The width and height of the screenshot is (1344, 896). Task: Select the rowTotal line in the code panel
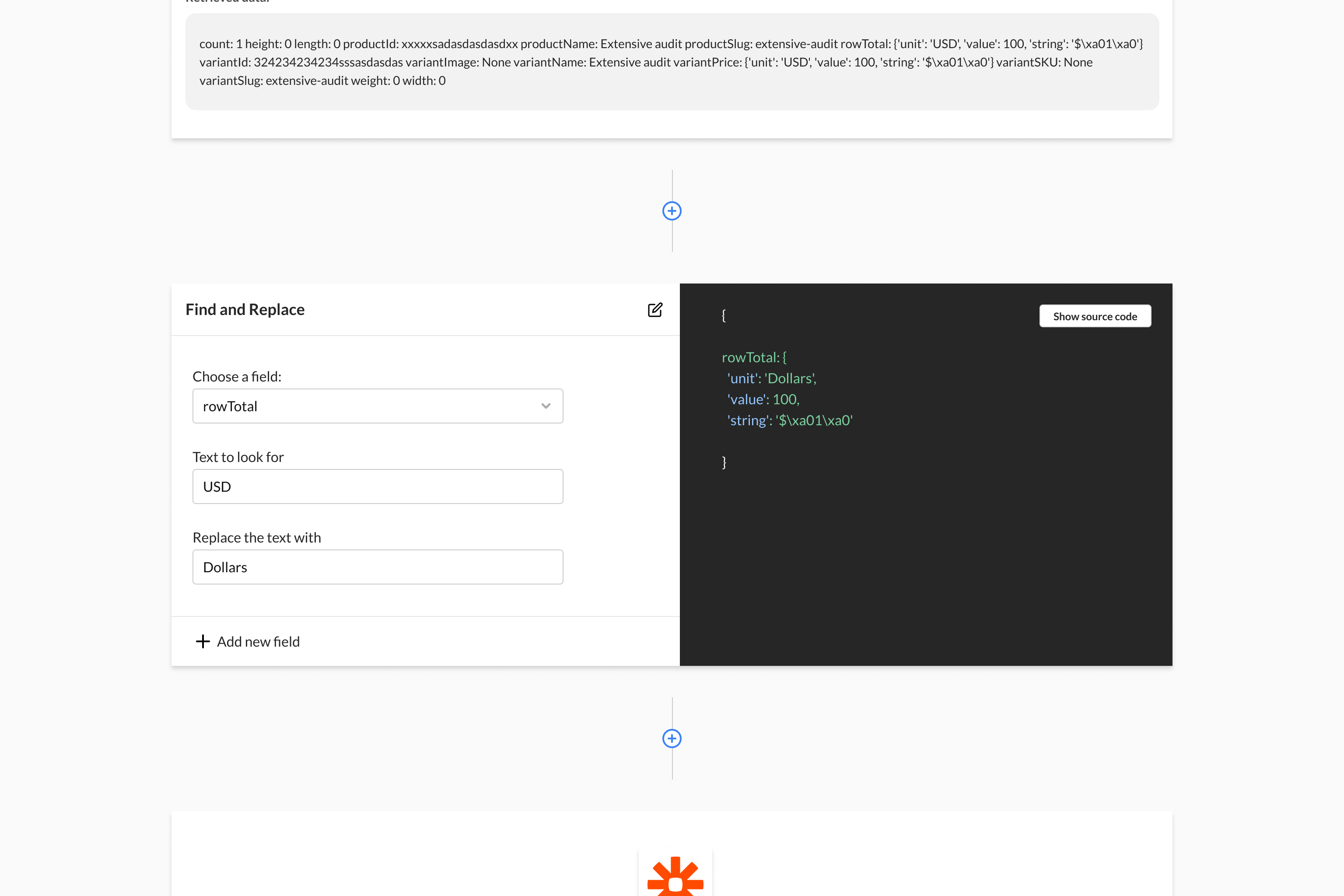pyautogui.click(x=754, y=357)
